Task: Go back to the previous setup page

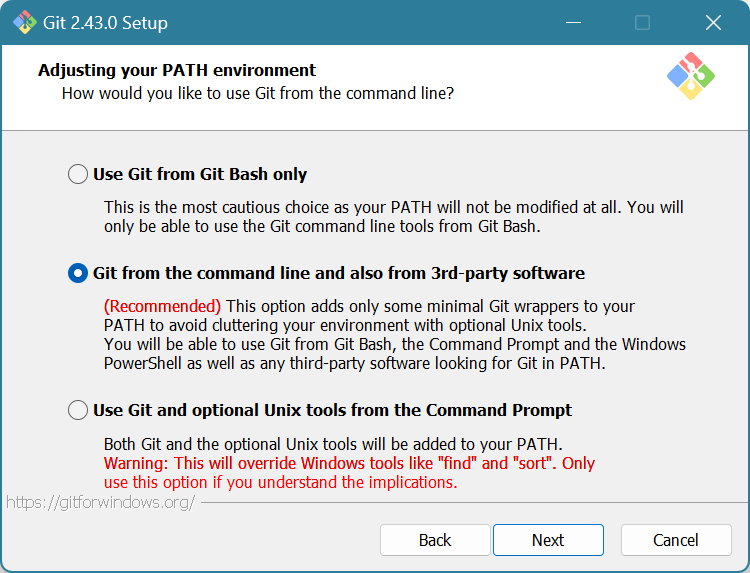Action: [x=435, y=540]
